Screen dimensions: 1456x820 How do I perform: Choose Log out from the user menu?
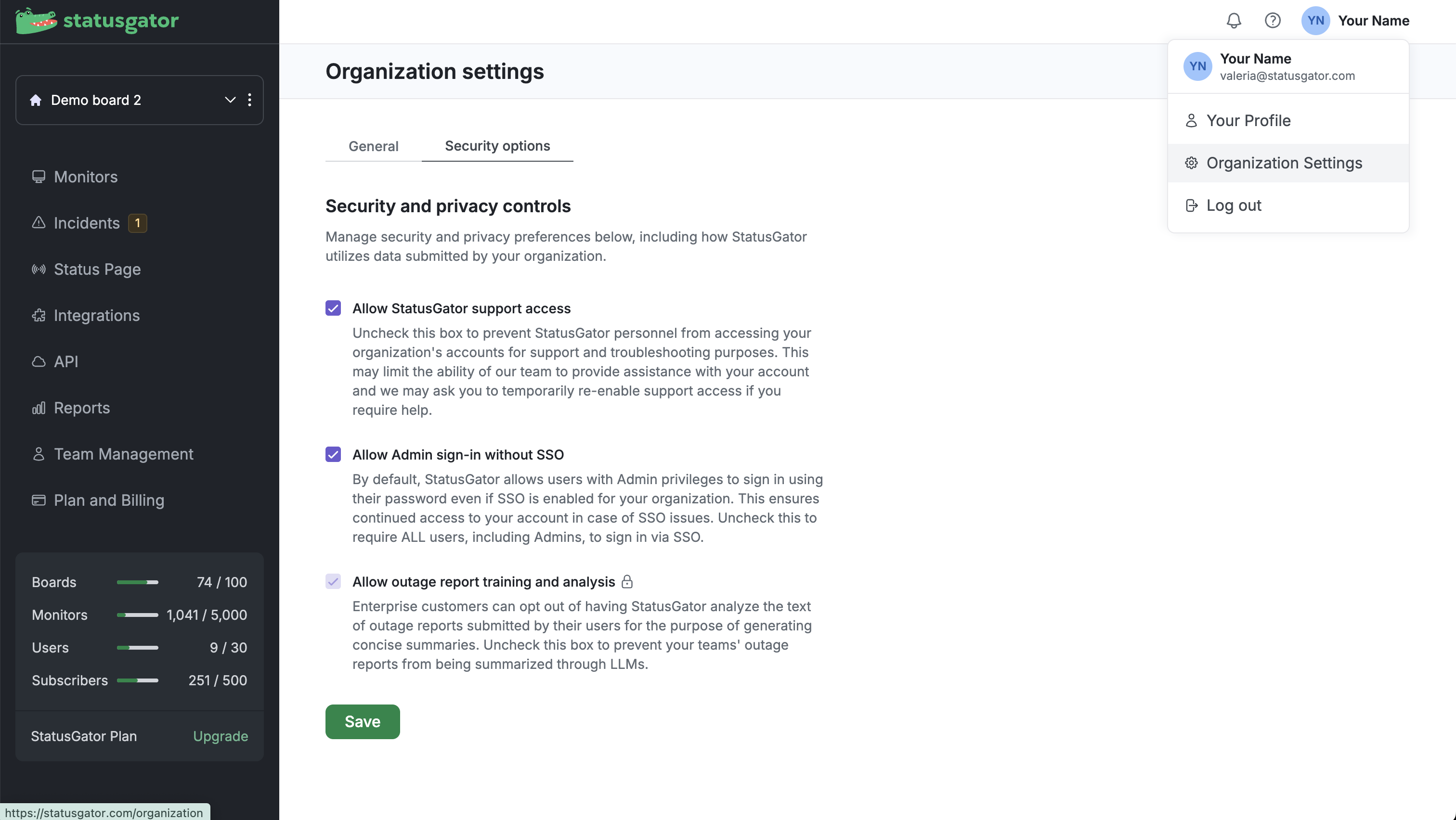click(1233, 205)
